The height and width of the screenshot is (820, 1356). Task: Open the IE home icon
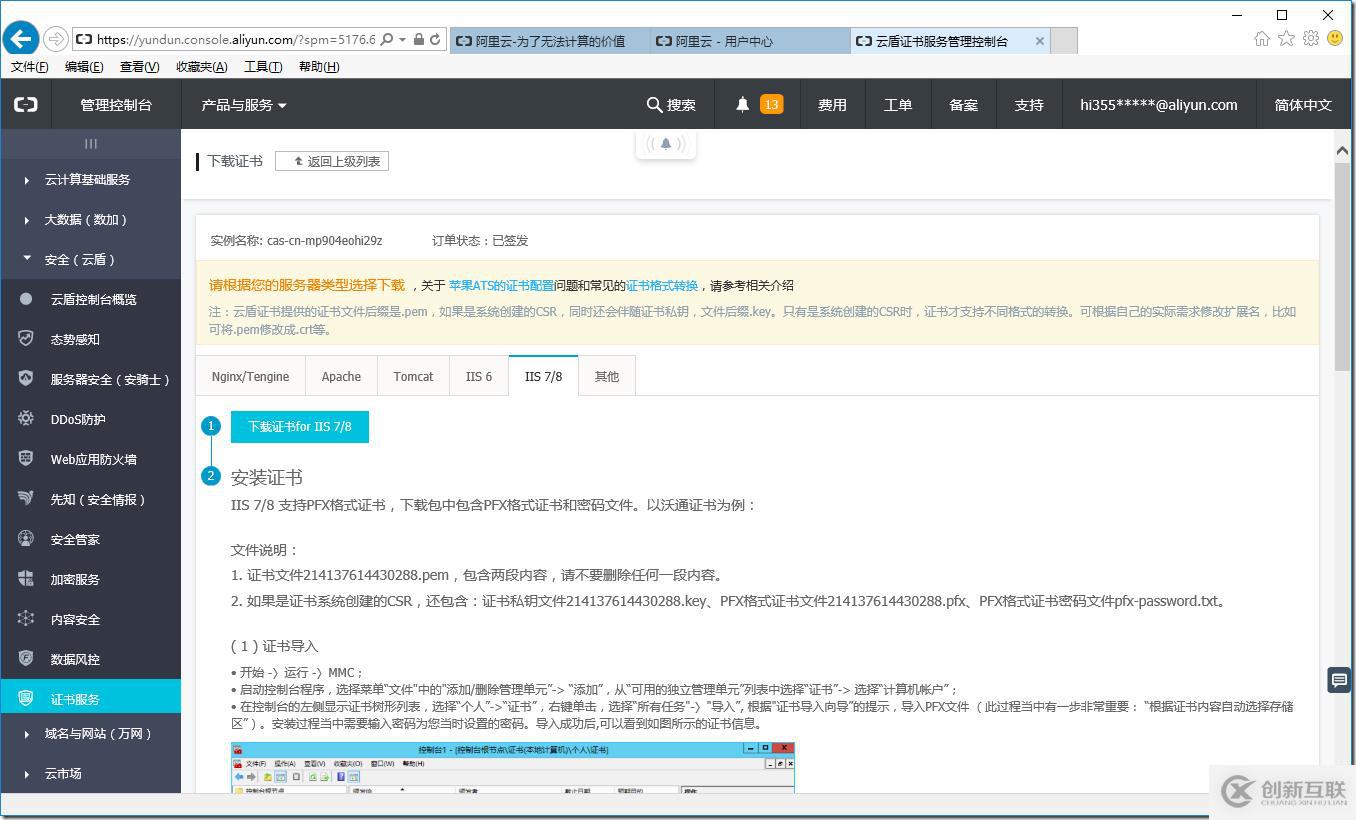tap(1262, 39)
